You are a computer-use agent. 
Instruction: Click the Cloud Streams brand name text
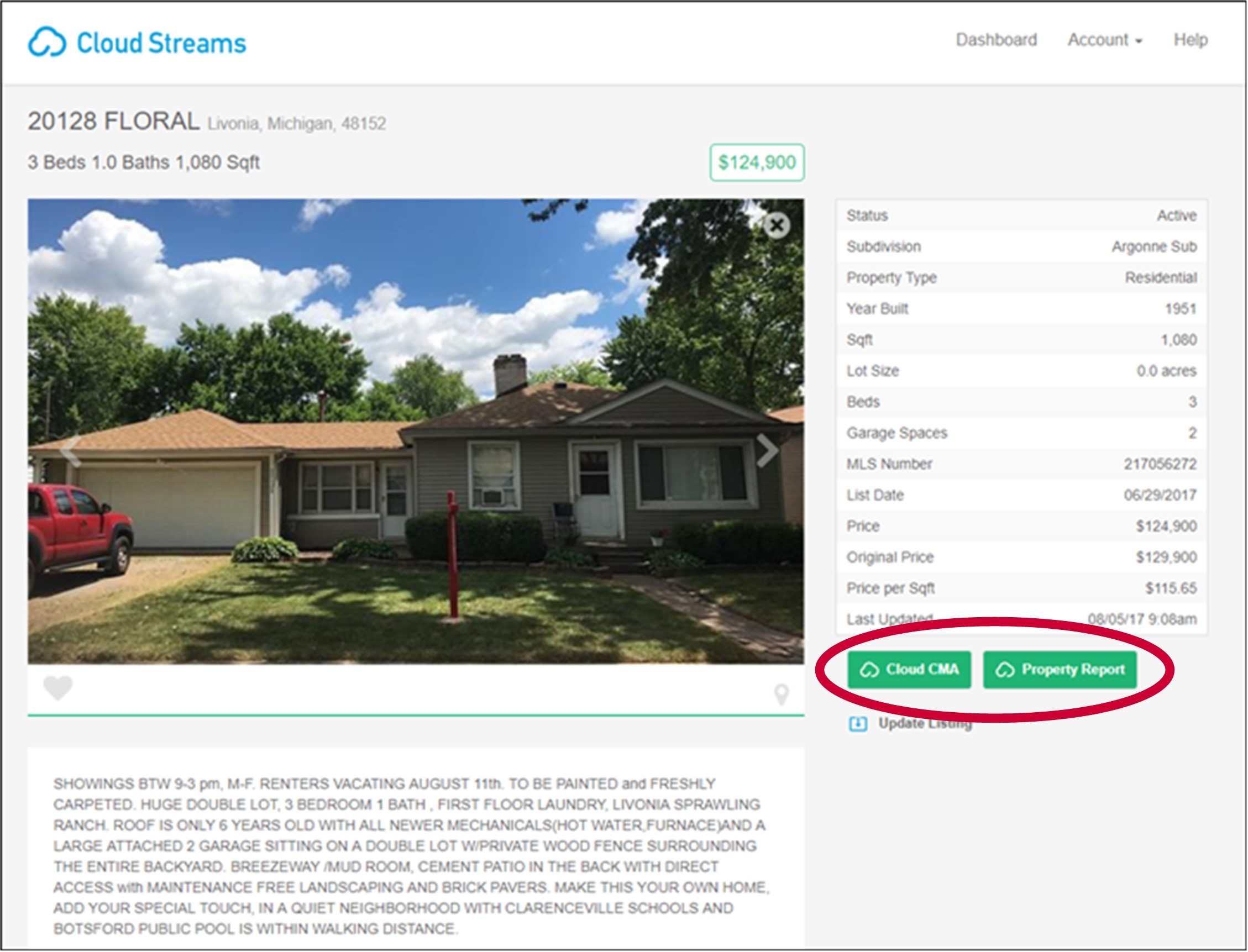point(161,43)
